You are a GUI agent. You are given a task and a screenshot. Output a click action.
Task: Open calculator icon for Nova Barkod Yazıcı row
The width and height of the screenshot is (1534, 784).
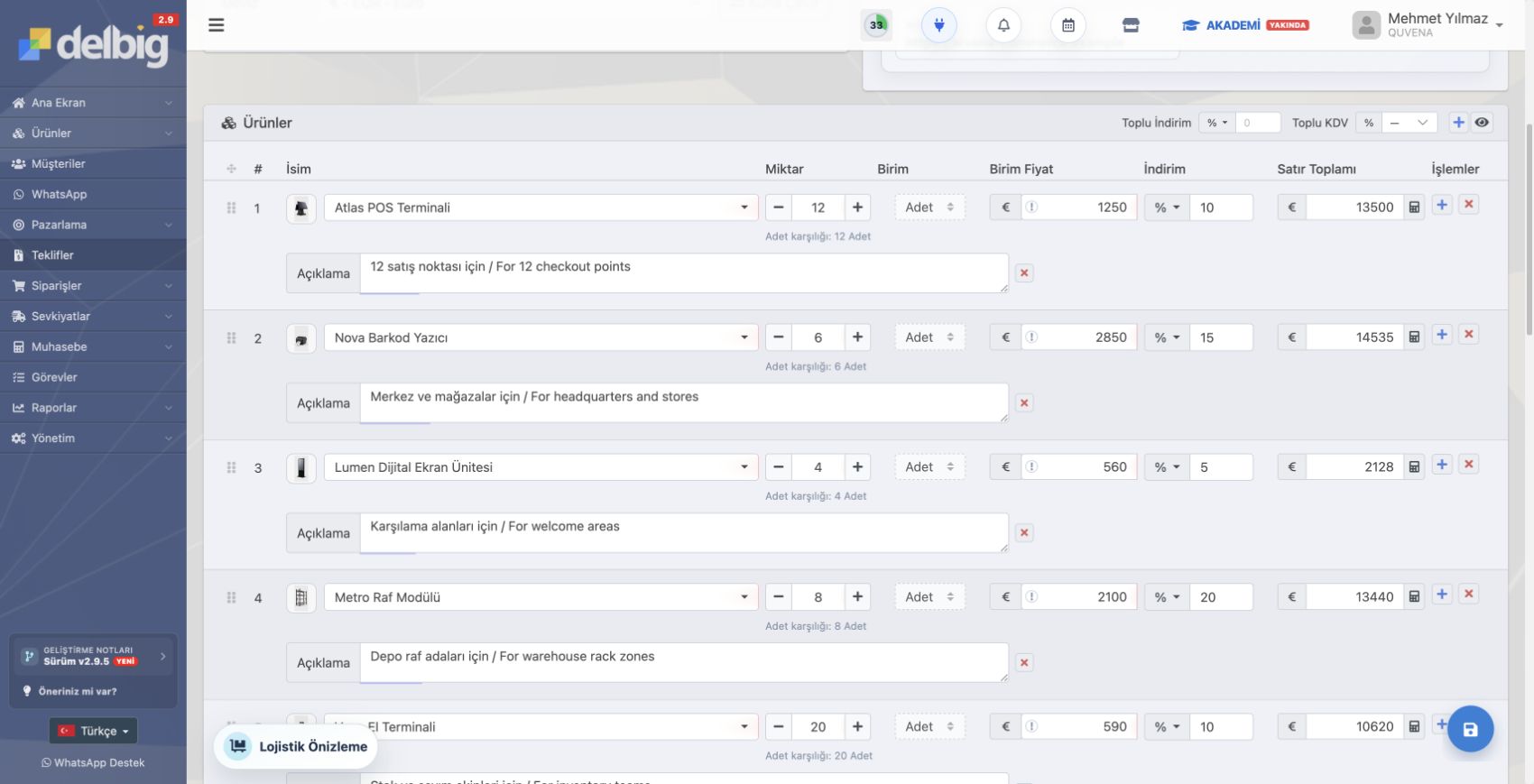[1414, 337]
